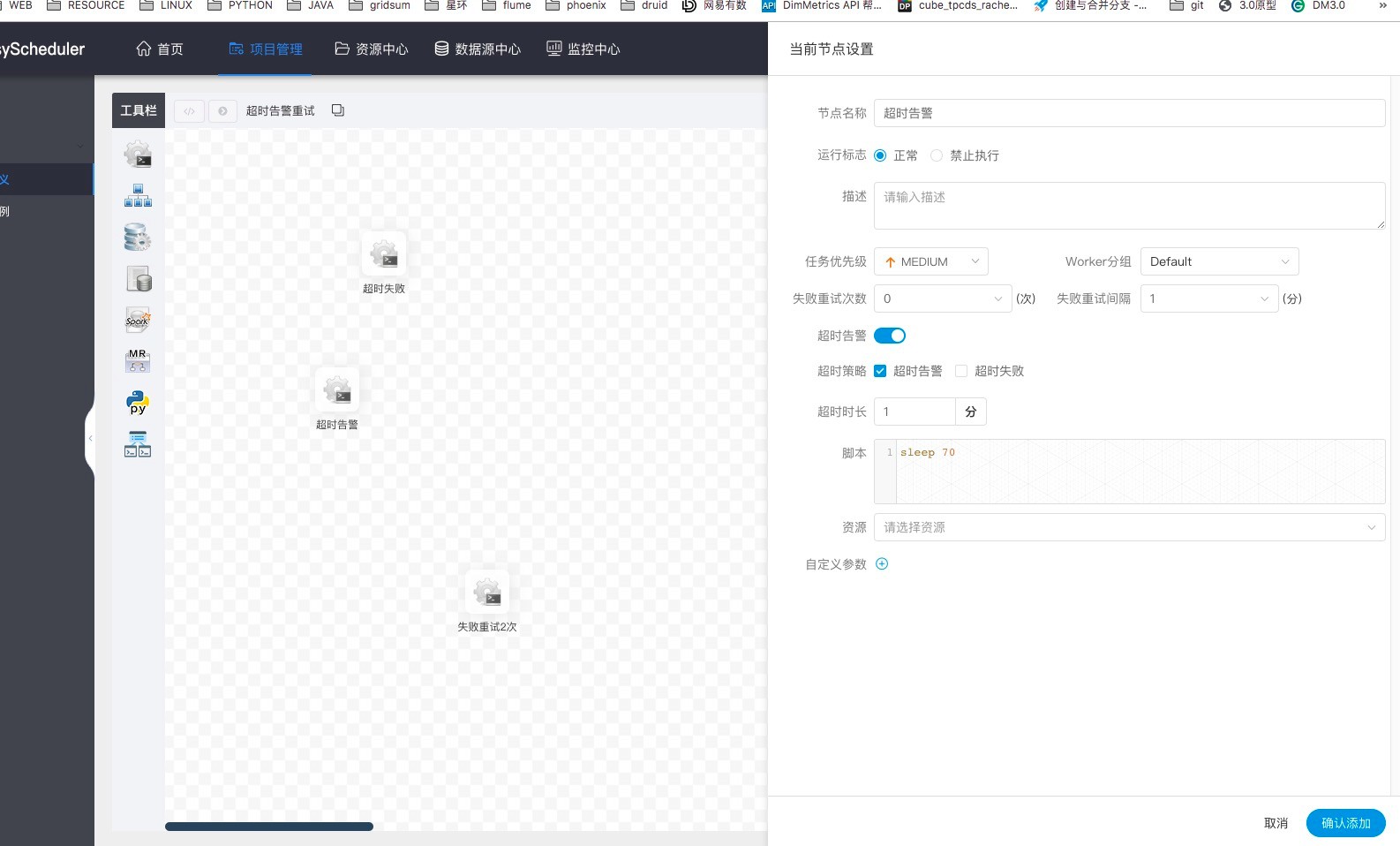The width and height of the screenshot is (1400, 846).
Task: Open the 监控中心 tab
Action: pos(583,49)
